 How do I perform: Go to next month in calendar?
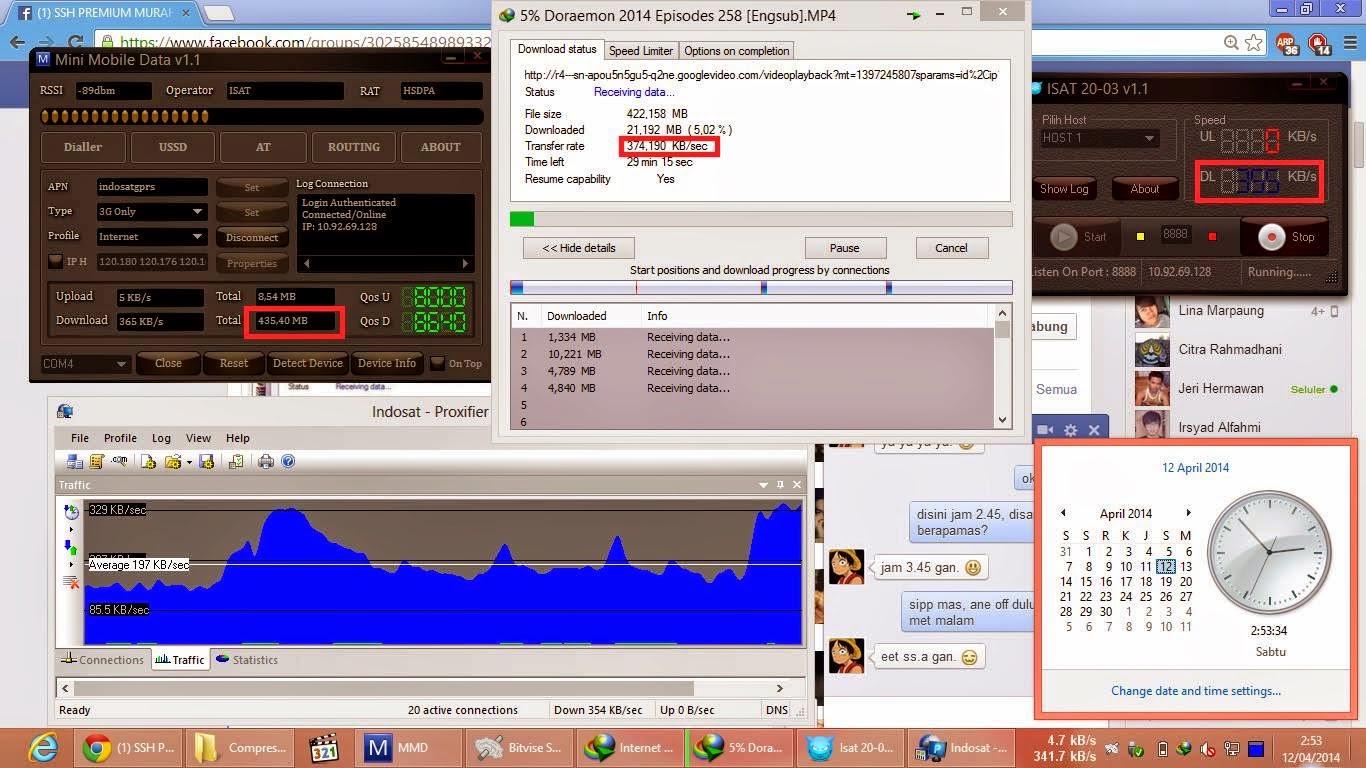(x=1188, y=513)
